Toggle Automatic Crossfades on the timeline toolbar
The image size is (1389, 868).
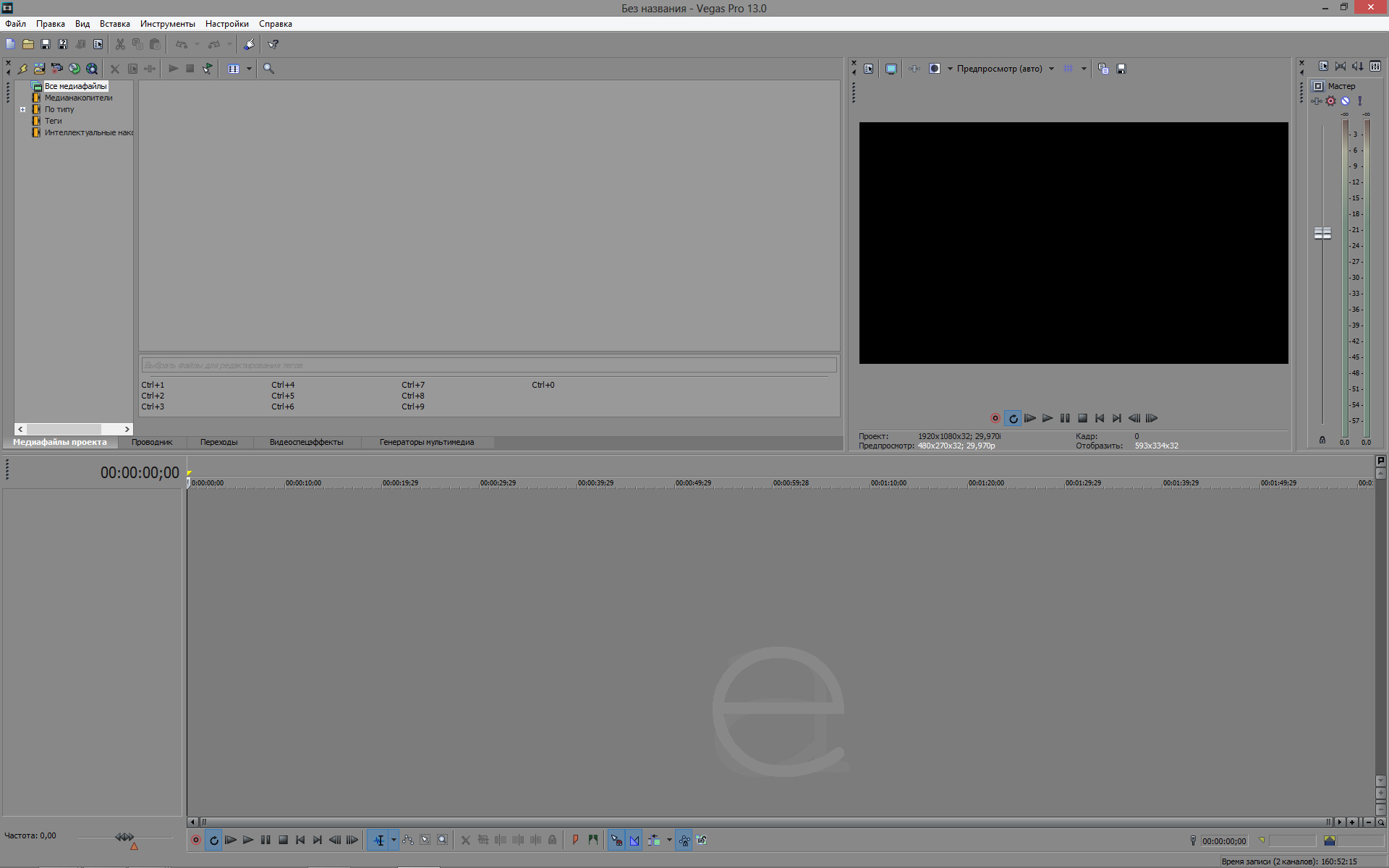[634, 841]
